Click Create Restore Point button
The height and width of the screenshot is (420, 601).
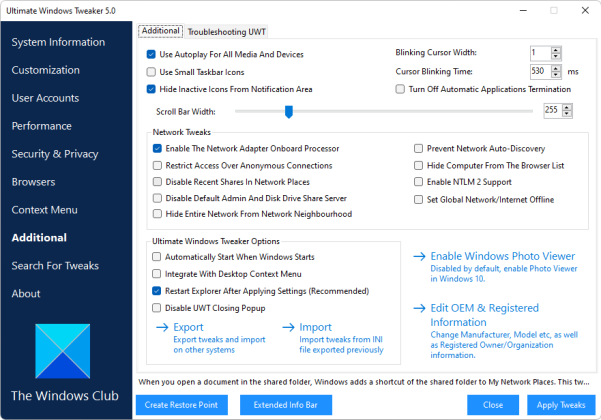coord(182,405)
